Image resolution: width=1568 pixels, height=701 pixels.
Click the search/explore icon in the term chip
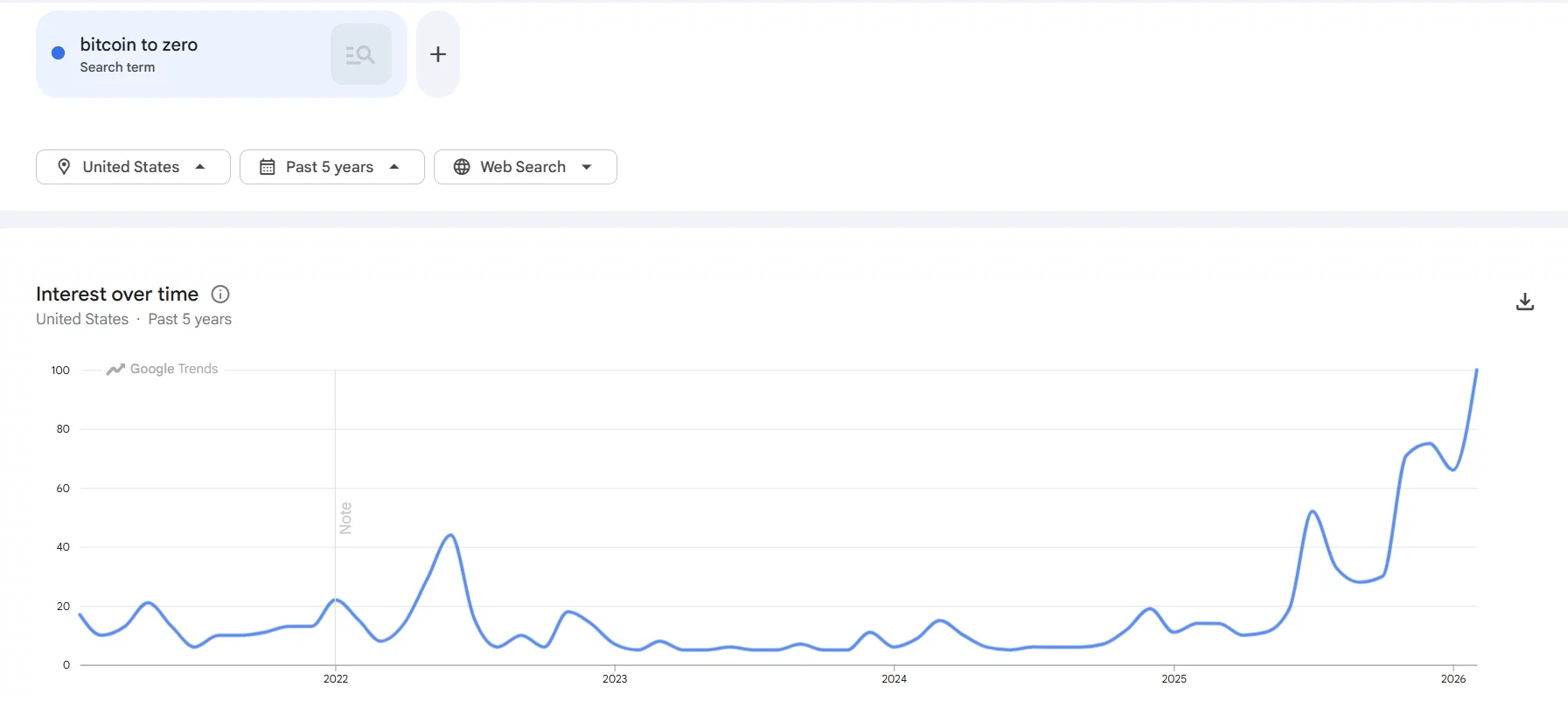click(x=360, y=53)
